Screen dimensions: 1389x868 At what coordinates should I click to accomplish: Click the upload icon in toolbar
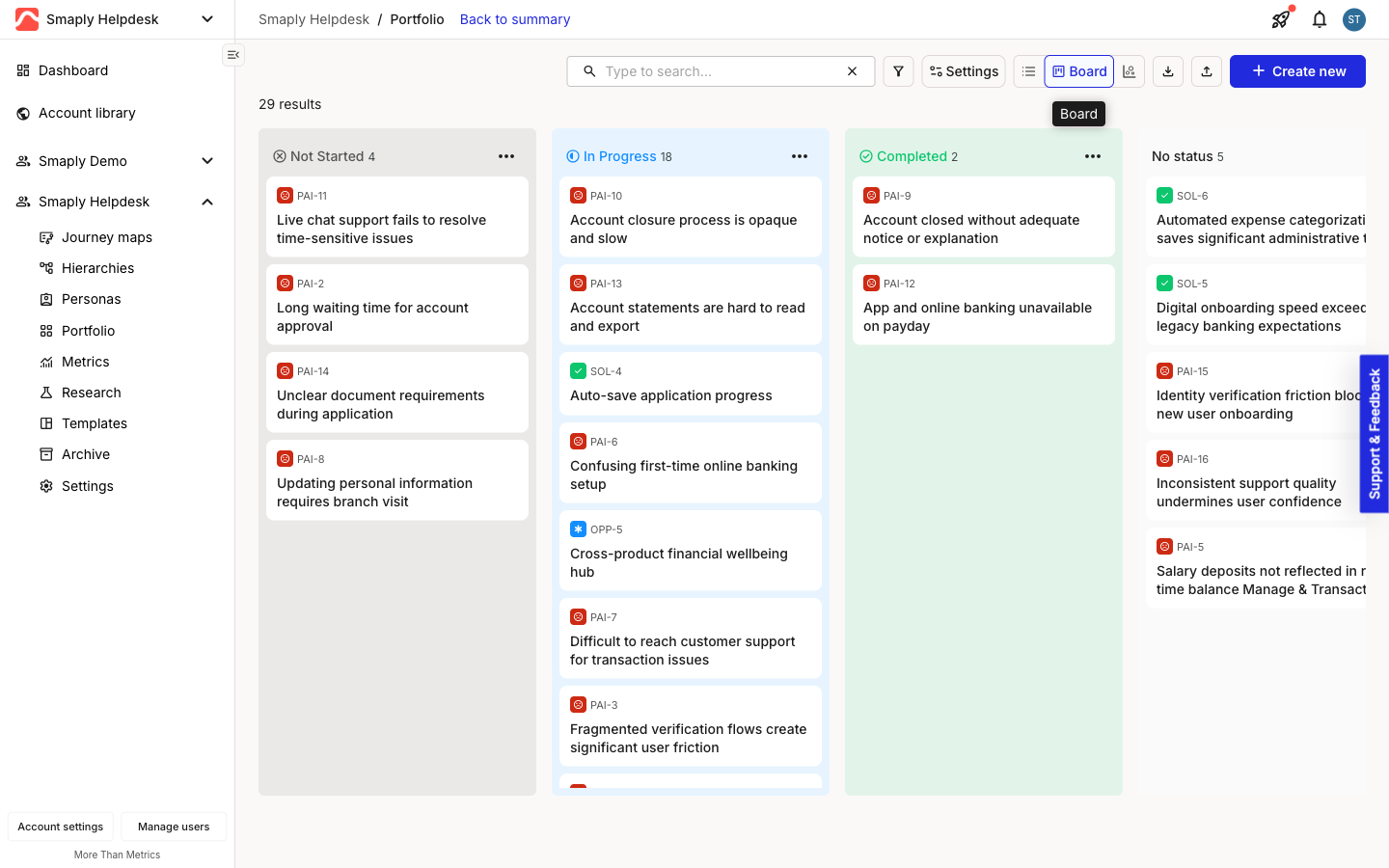(x=1207, y=71)
